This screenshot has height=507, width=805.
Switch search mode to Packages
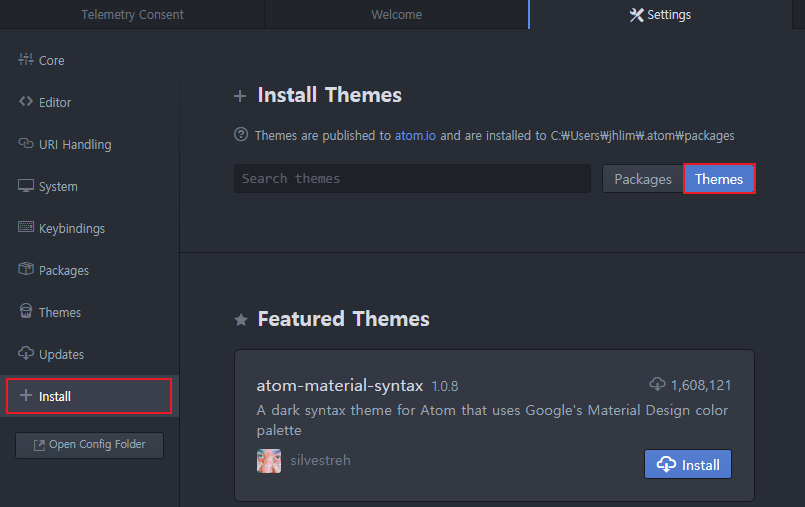(x=643, y=179)
